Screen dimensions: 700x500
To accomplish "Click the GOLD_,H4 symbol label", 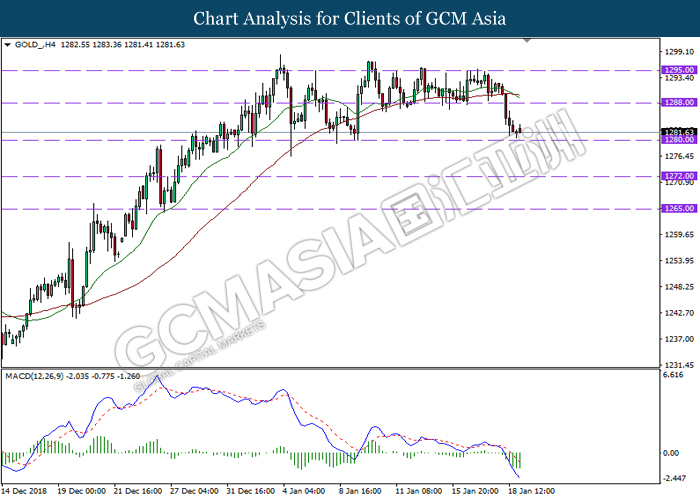I will pos(35,45).
